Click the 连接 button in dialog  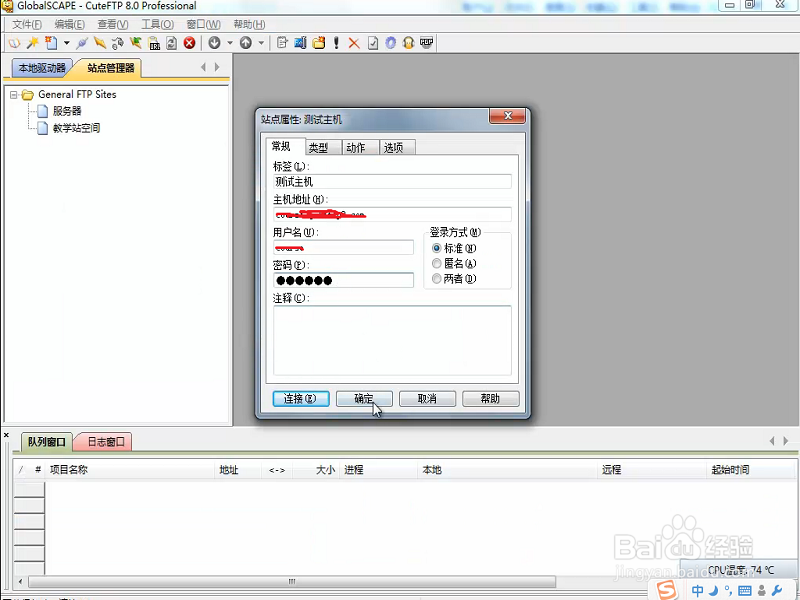pyautogui.click(x=301, y=399)
